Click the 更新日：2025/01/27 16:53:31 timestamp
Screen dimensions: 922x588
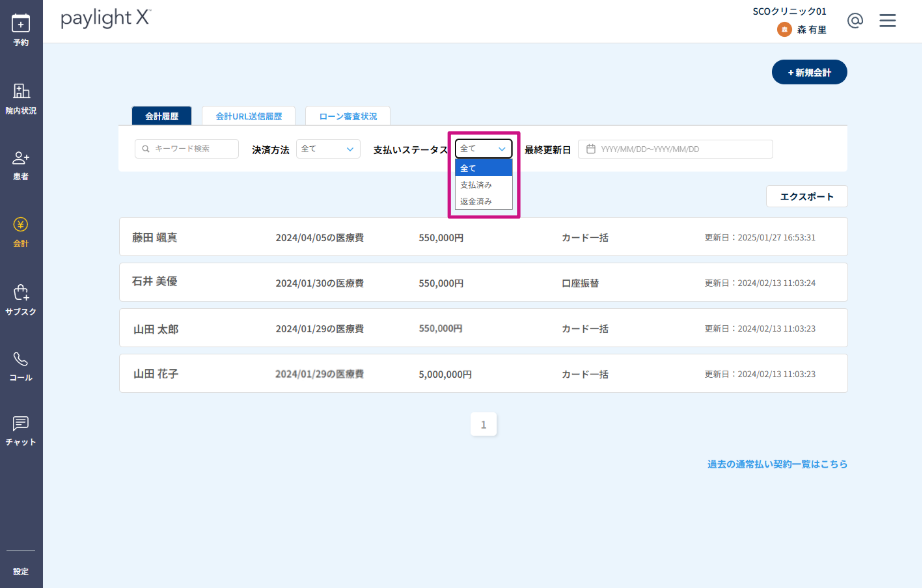coord(760,238)
